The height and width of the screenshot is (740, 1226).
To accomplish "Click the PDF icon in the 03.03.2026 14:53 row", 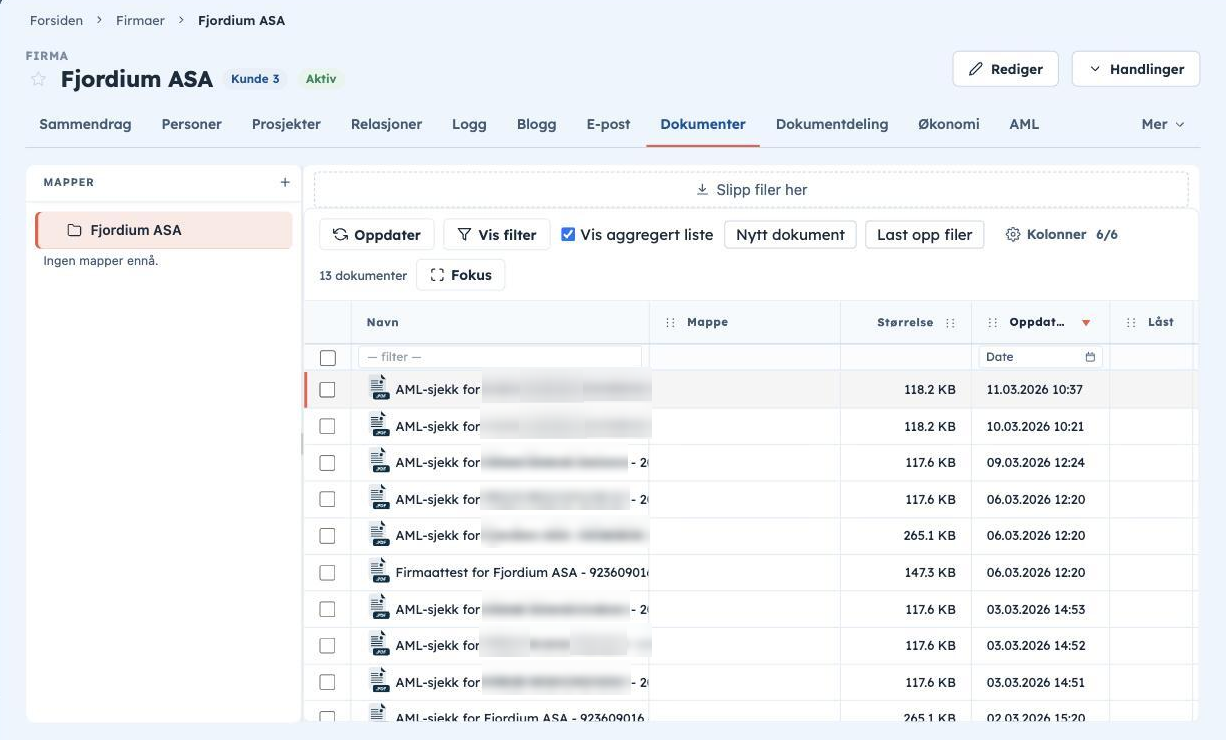I will point(379,609).
